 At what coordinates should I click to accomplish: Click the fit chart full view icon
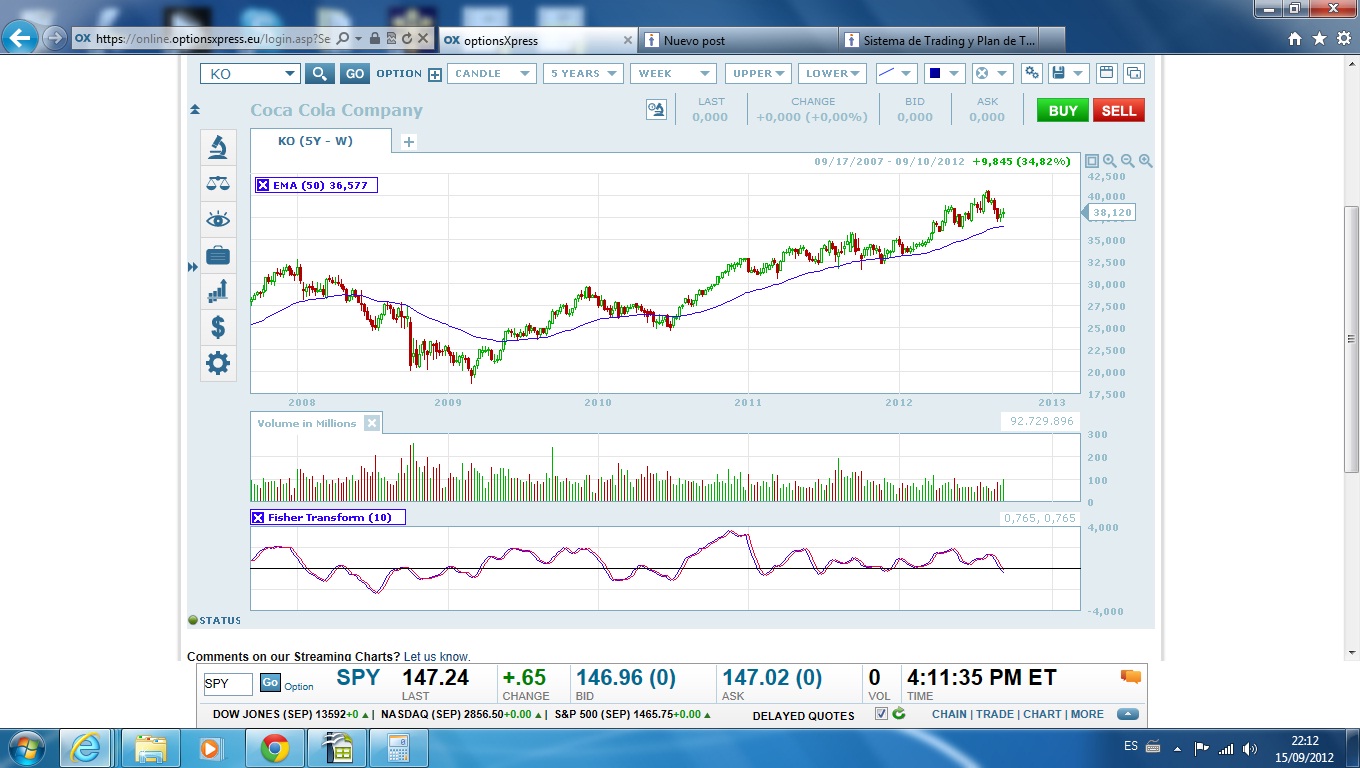[1092, 161]
